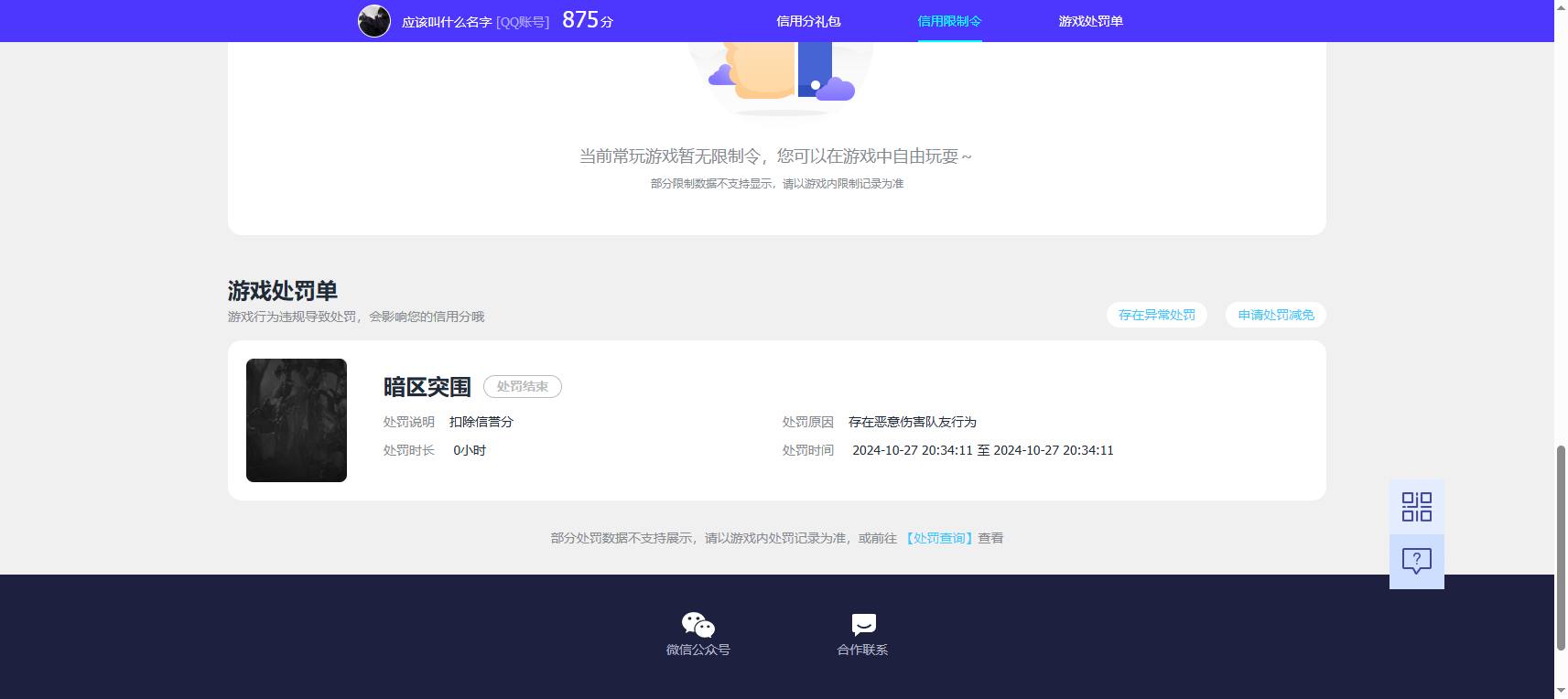Click the 暗区突围 game cover thumbnail
Viewport: 1568px width, 699px height.
(x=297, y=420)
